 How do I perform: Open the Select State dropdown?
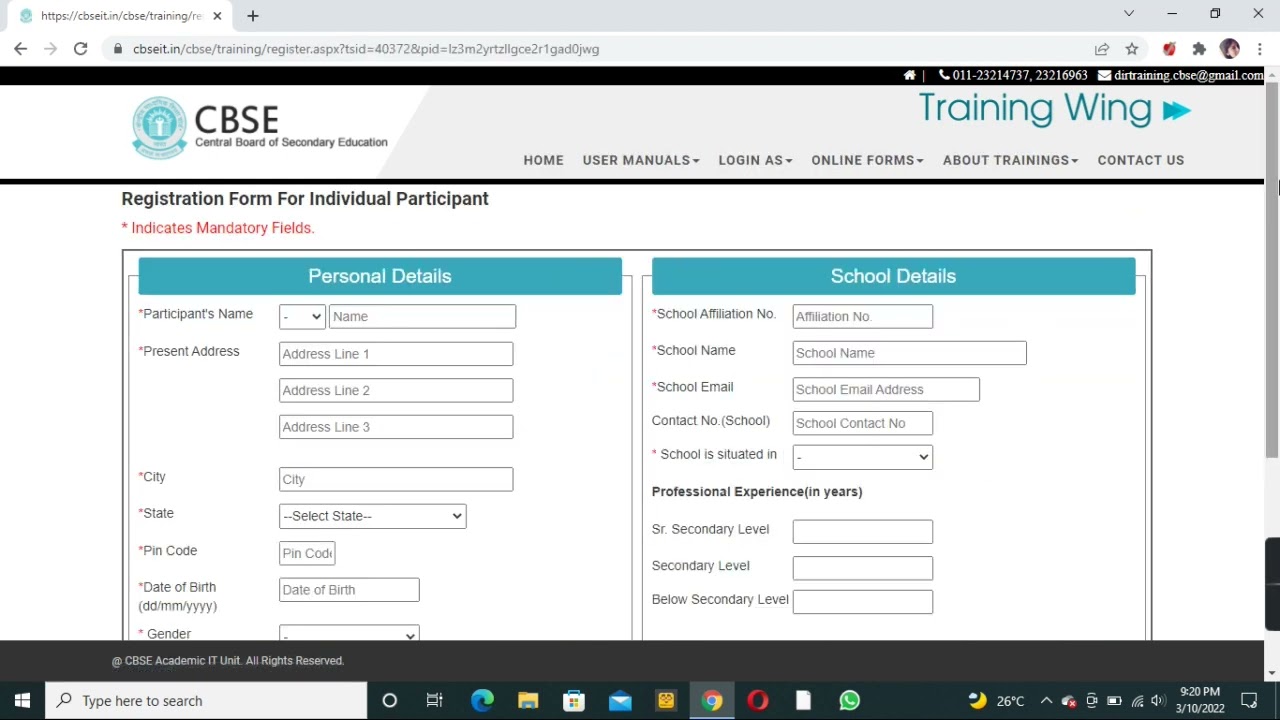click(x=373, y=516)
